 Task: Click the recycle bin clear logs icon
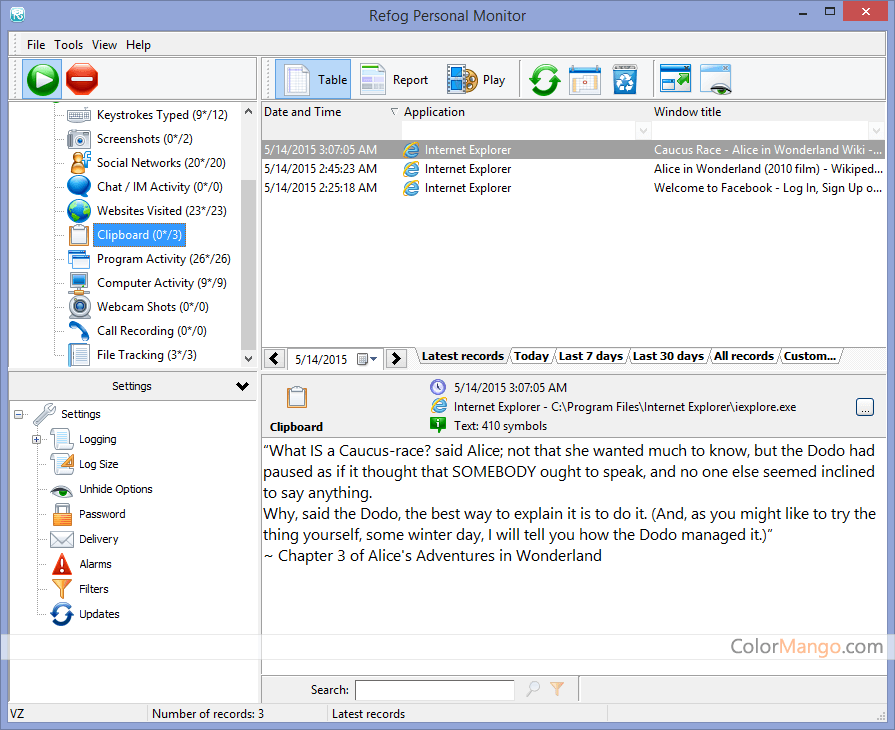[625, 80]
